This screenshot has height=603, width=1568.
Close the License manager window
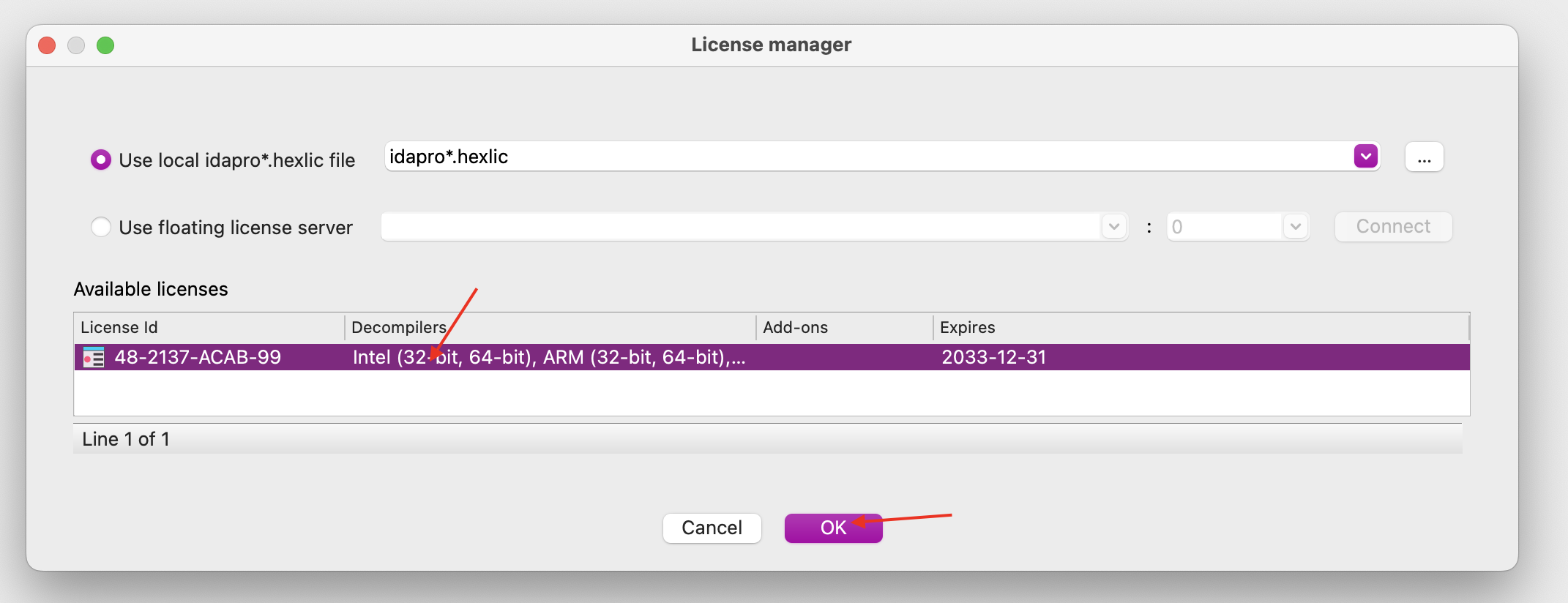47,45
